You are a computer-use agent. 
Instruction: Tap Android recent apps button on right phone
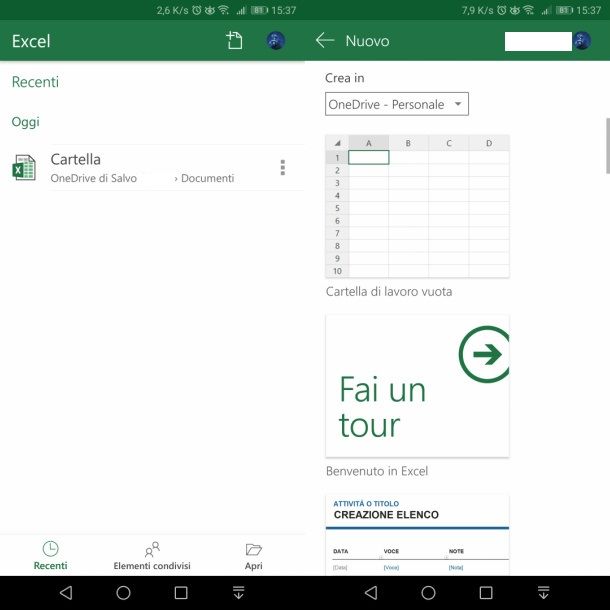486,593
